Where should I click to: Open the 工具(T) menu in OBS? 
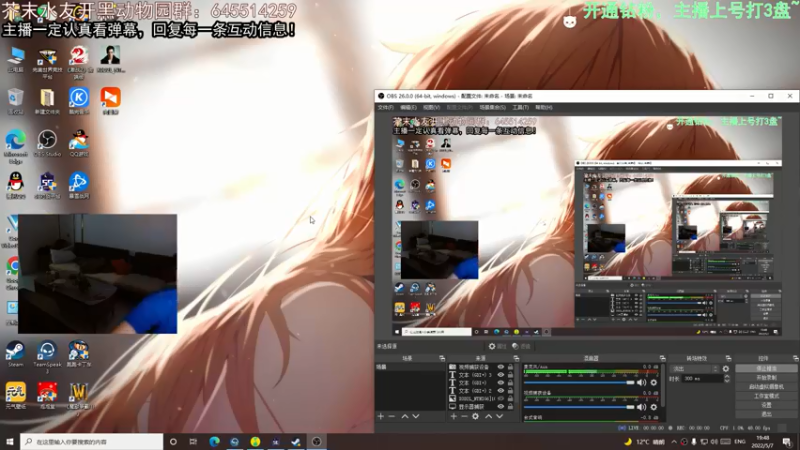pos(520,108)
